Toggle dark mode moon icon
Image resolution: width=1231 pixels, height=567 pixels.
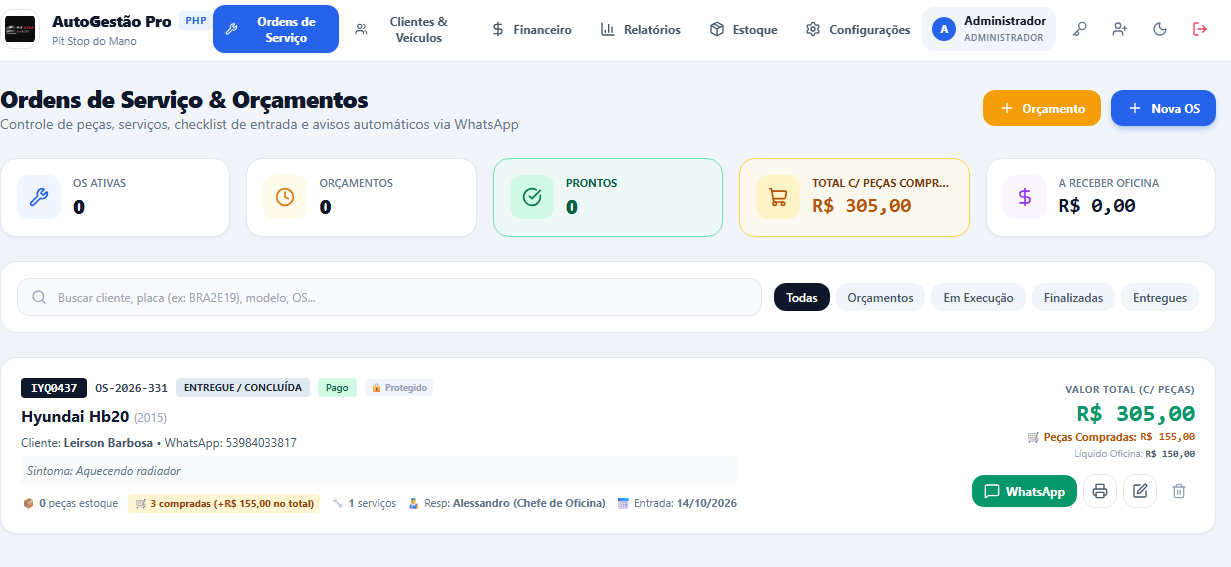pyautogui.click(x=1160, y=29)
